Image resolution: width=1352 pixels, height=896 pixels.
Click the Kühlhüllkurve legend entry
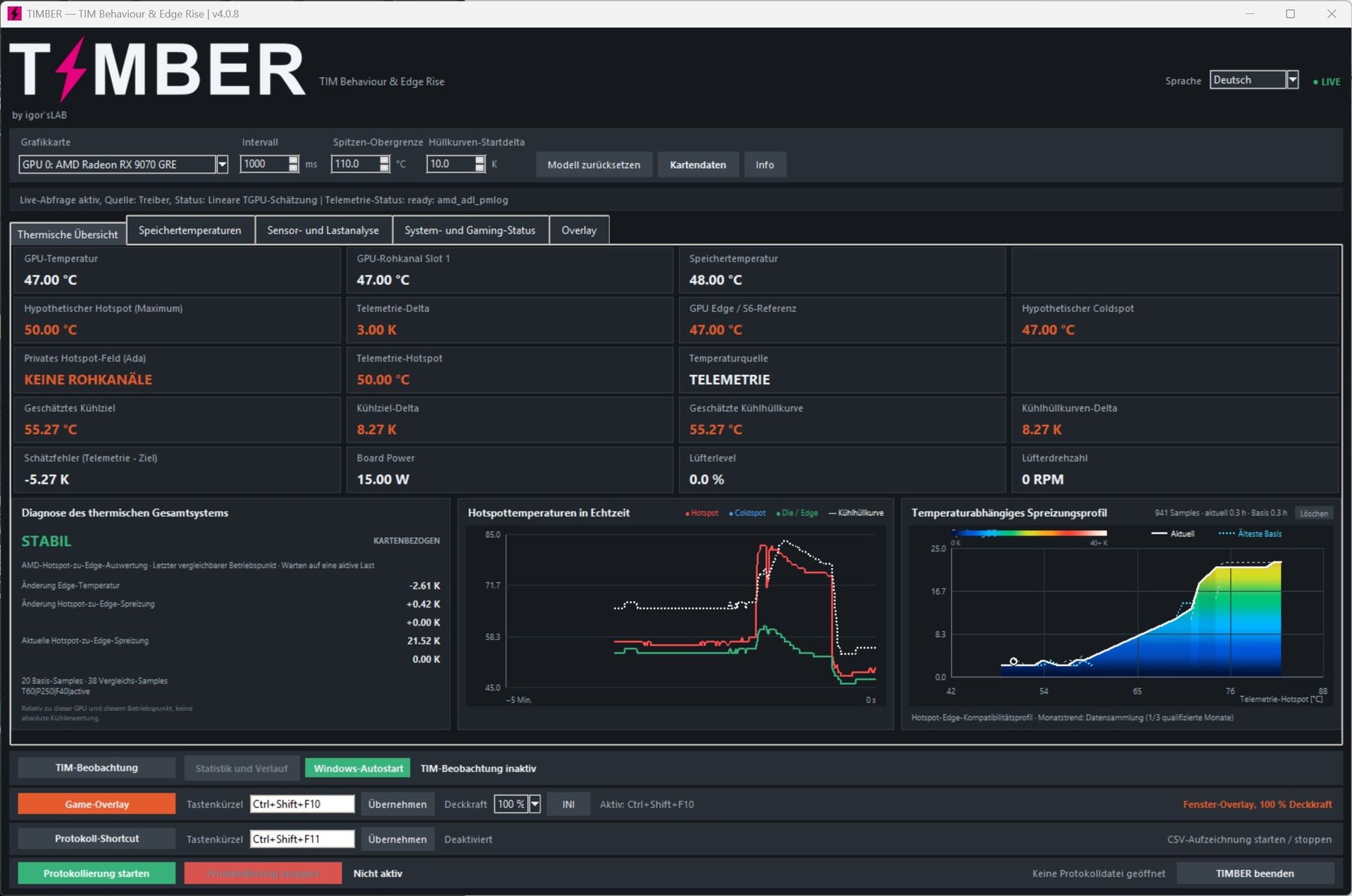click(856, 513)
